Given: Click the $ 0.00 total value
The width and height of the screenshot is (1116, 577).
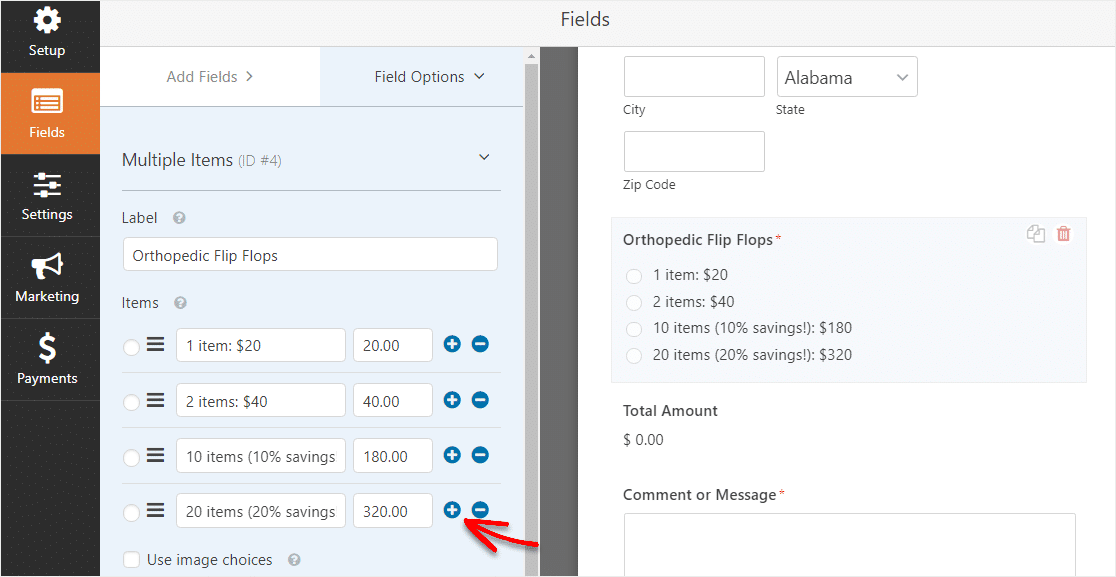Looking at the screenshot, I should 643,440.
